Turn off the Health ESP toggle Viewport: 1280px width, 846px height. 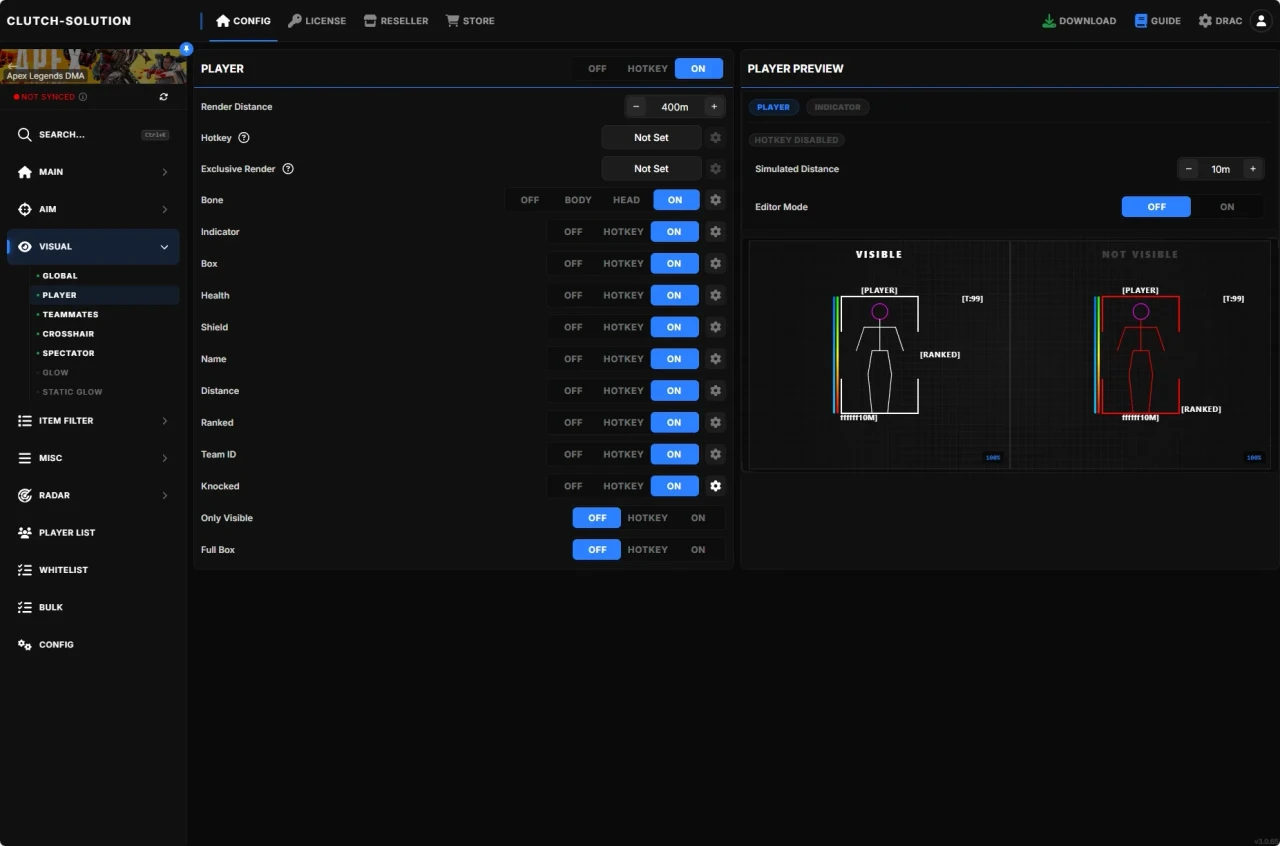pyautogui.click(x=572, y=295)
